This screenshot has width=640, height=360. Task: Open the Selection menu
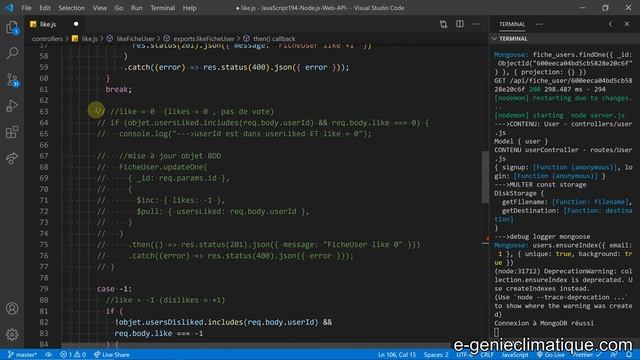[x=71, y=8]
